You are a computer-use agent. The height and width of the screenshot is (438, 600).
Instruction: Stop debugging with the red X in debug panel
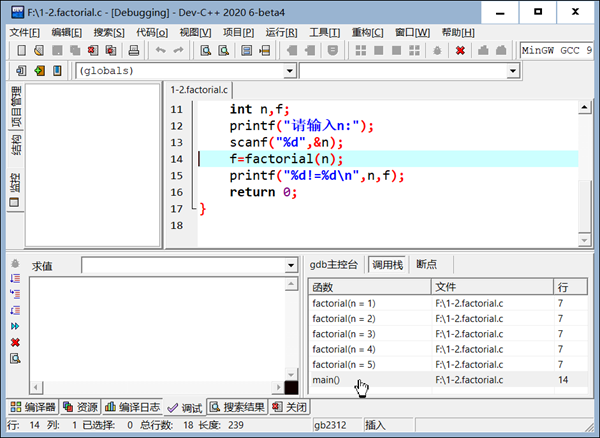[14, 342]
